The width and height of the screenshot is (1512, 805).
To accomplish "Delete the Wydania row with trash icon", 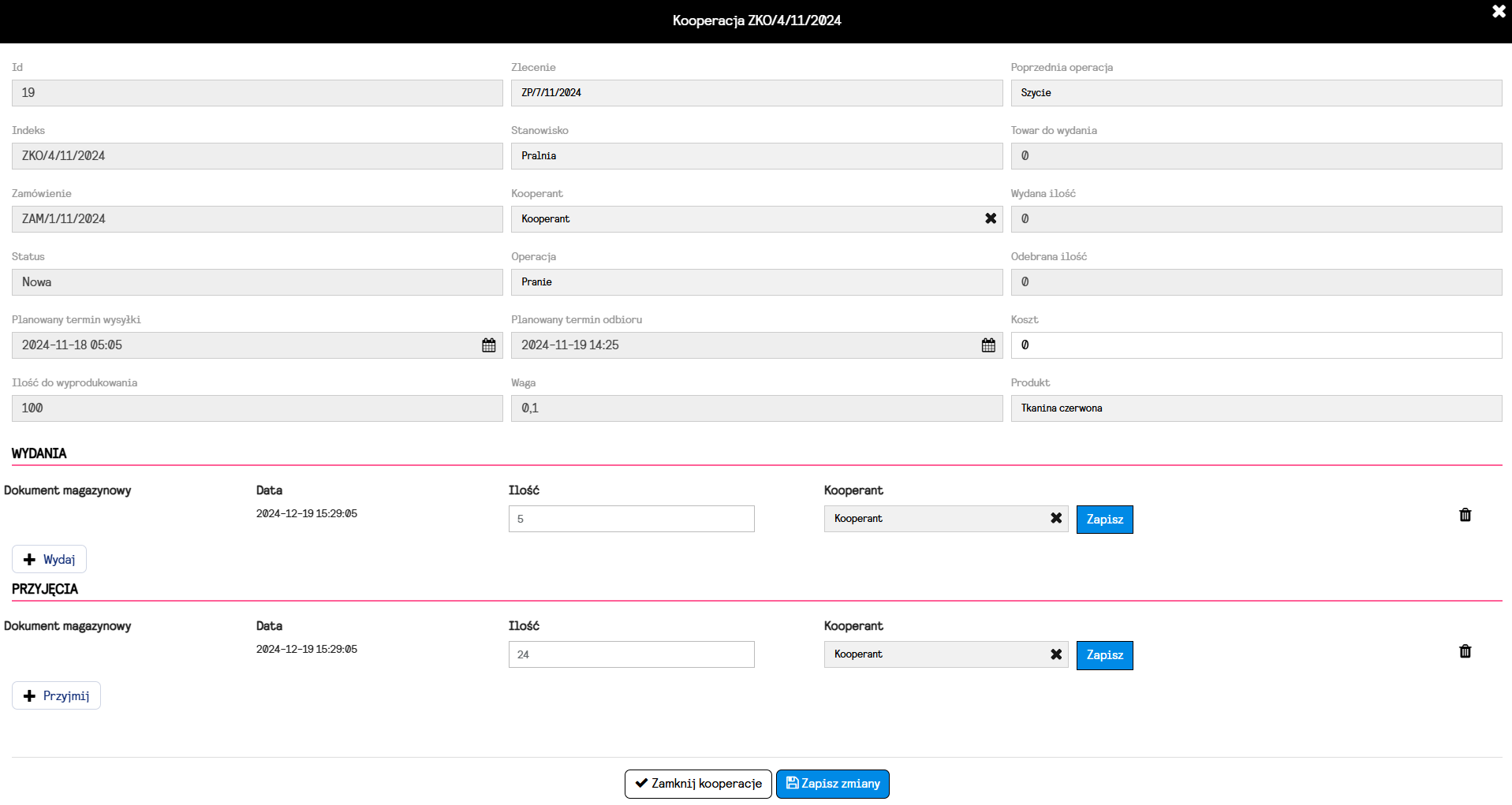I will point(1465,515).
